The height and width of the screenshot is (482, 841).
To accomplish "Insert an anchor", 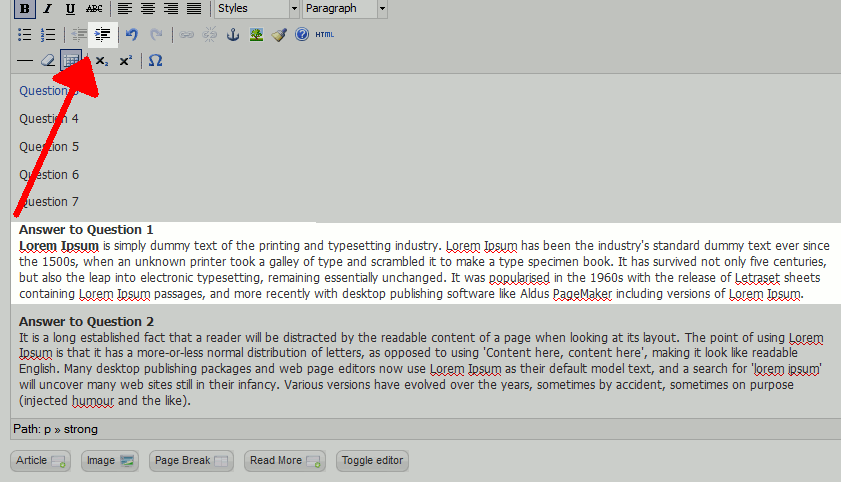I will click(233, 34).
